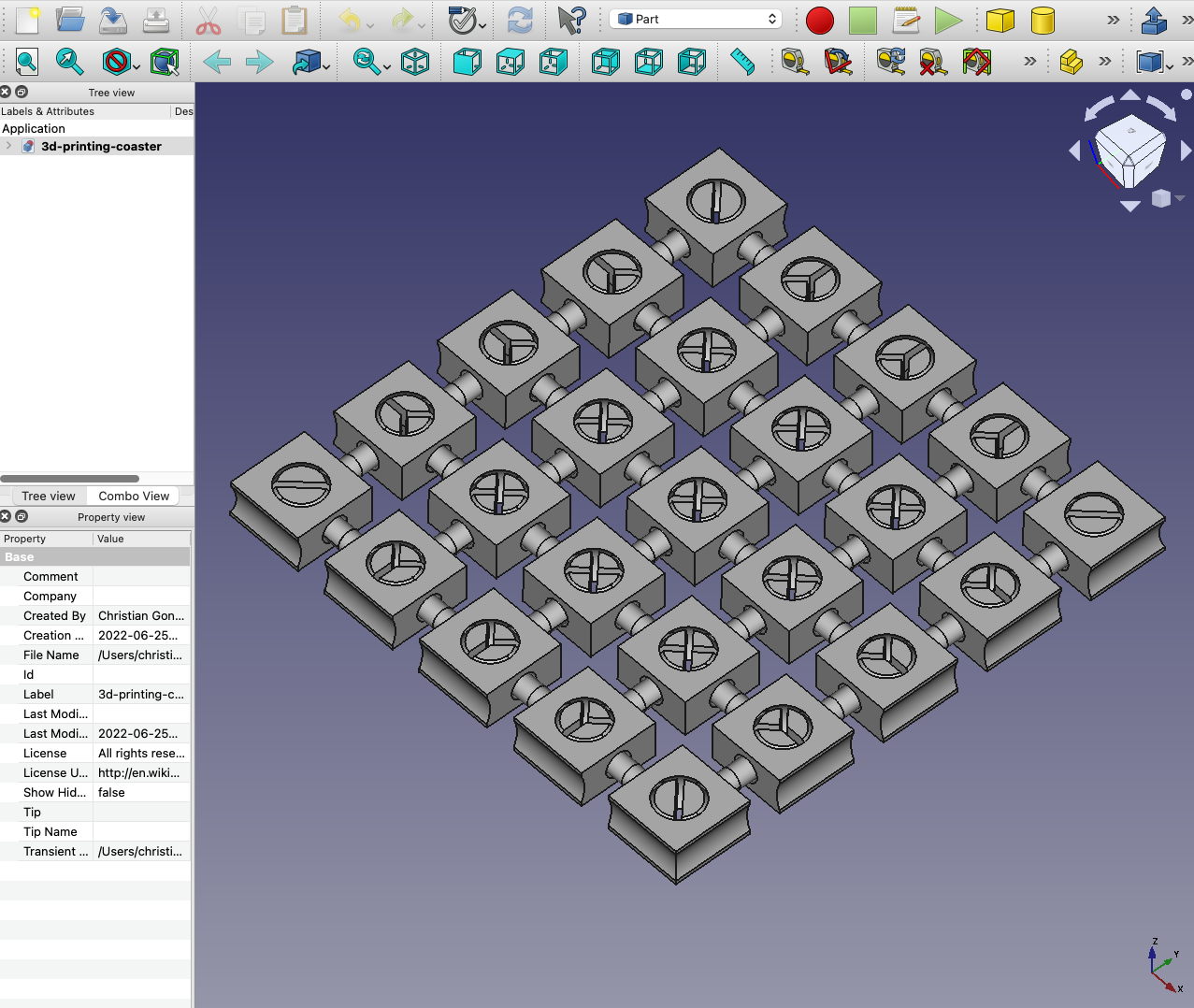
Task: Select the Tree view tab
Action: click(47, 496)
